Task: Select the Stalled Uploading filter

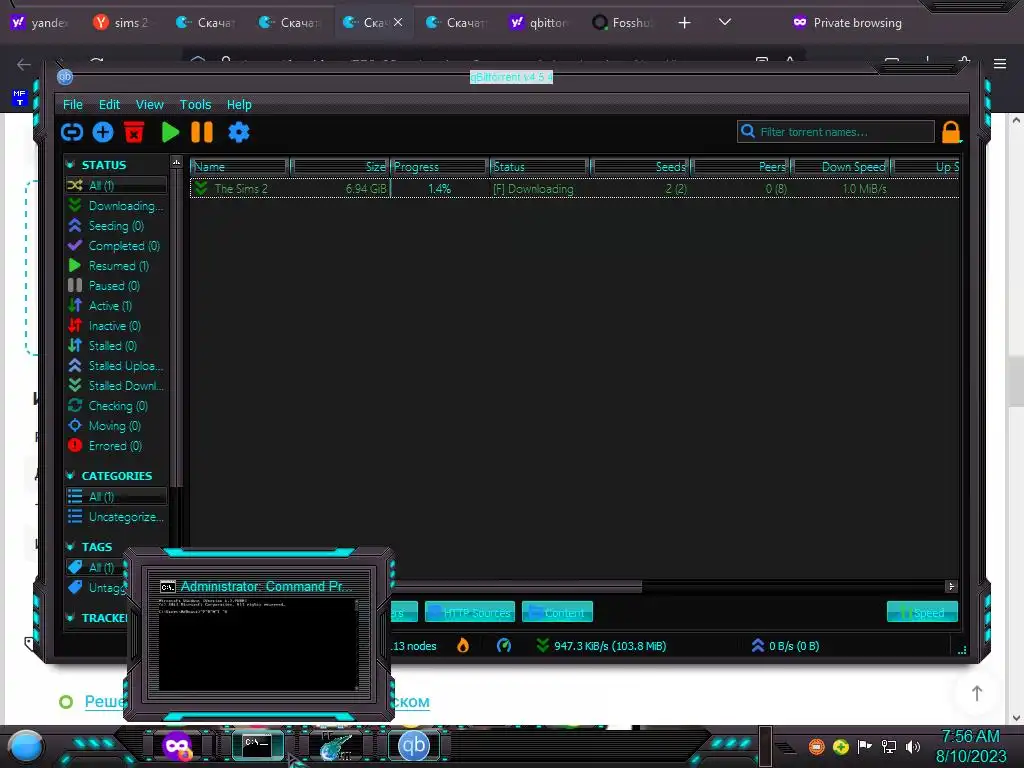Action: pos(116,366)
